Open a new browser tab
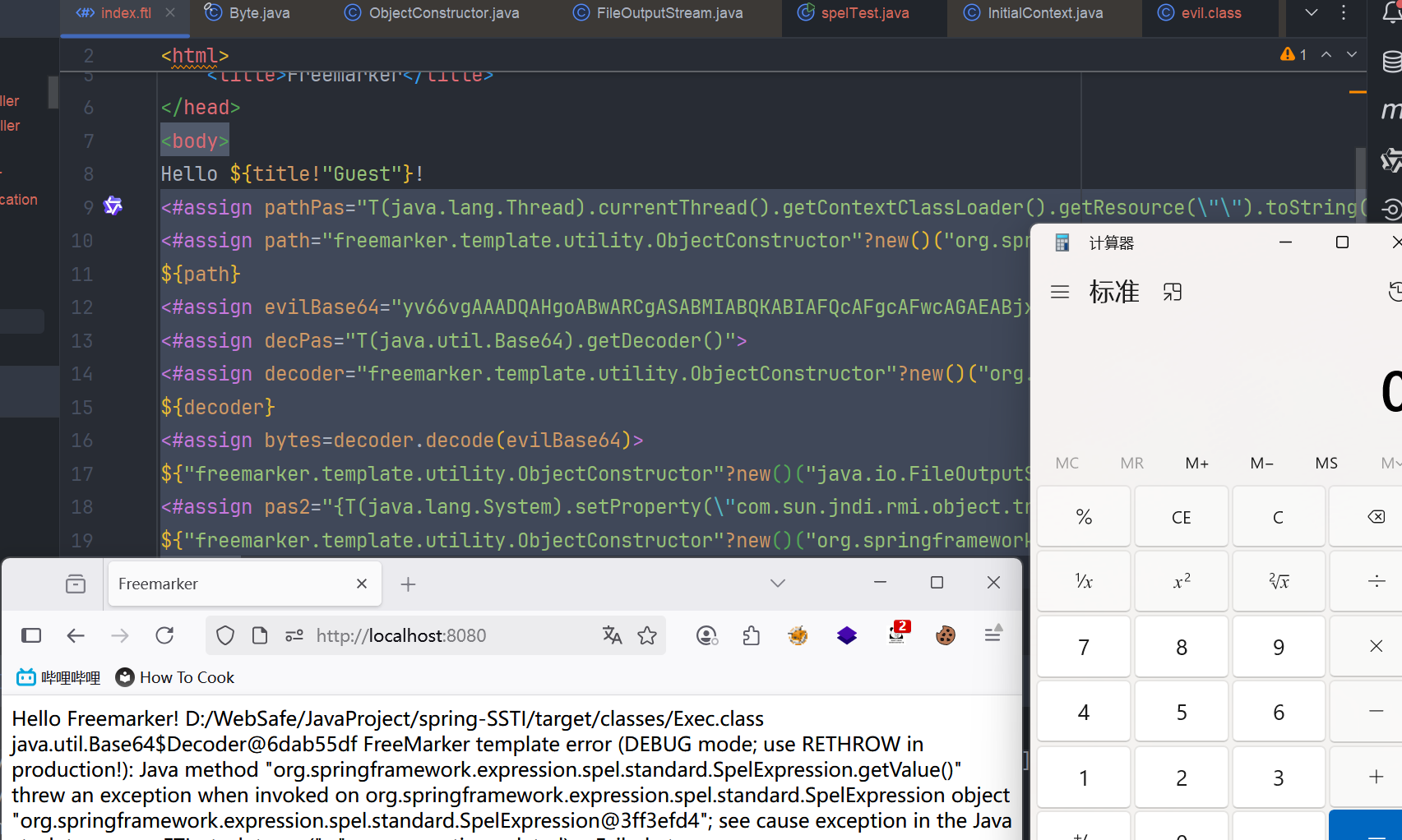 tap(408, 584)
